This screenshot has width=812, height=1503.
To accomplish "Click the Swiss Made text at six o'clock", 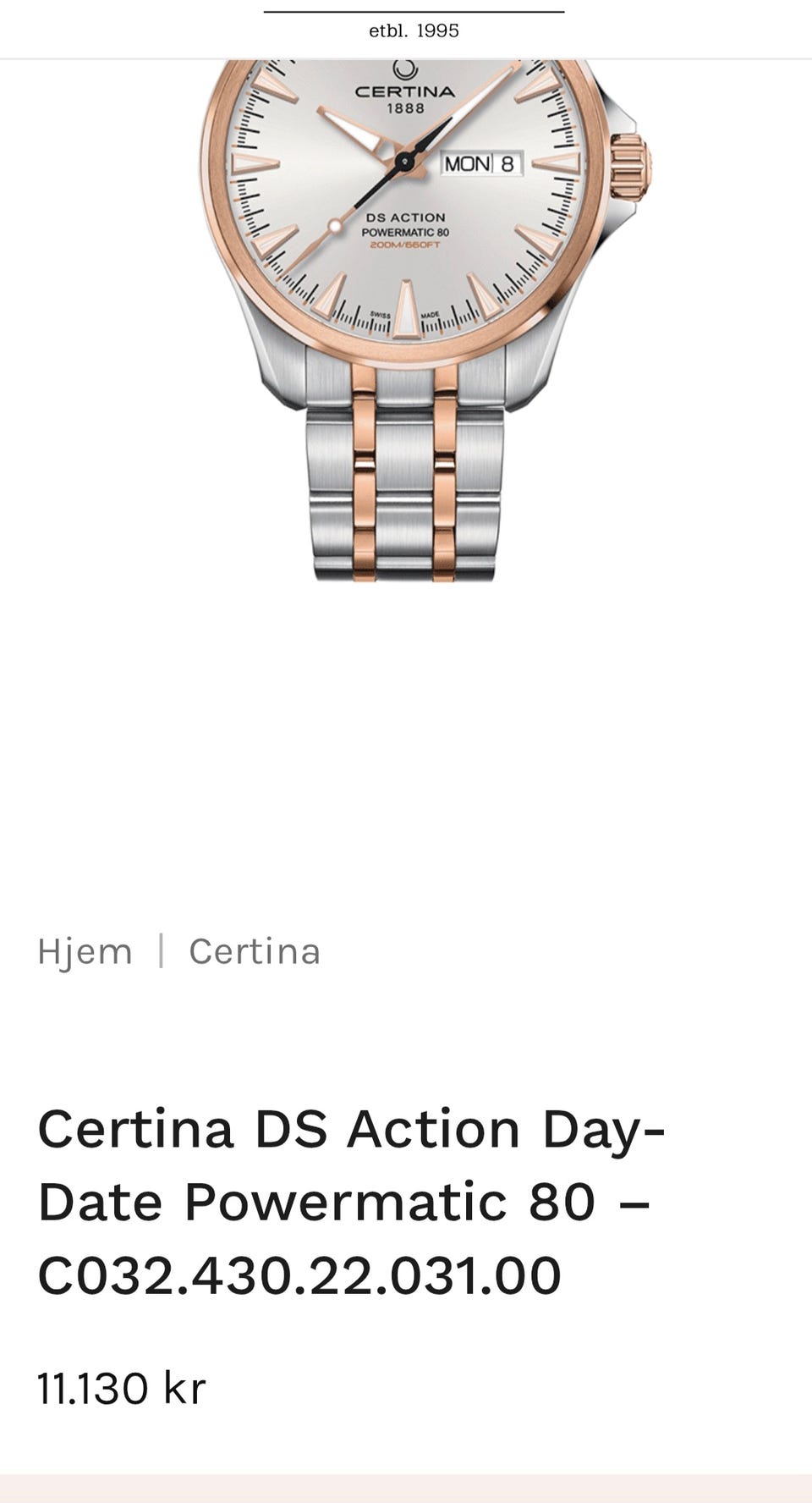I will [405, 315].
